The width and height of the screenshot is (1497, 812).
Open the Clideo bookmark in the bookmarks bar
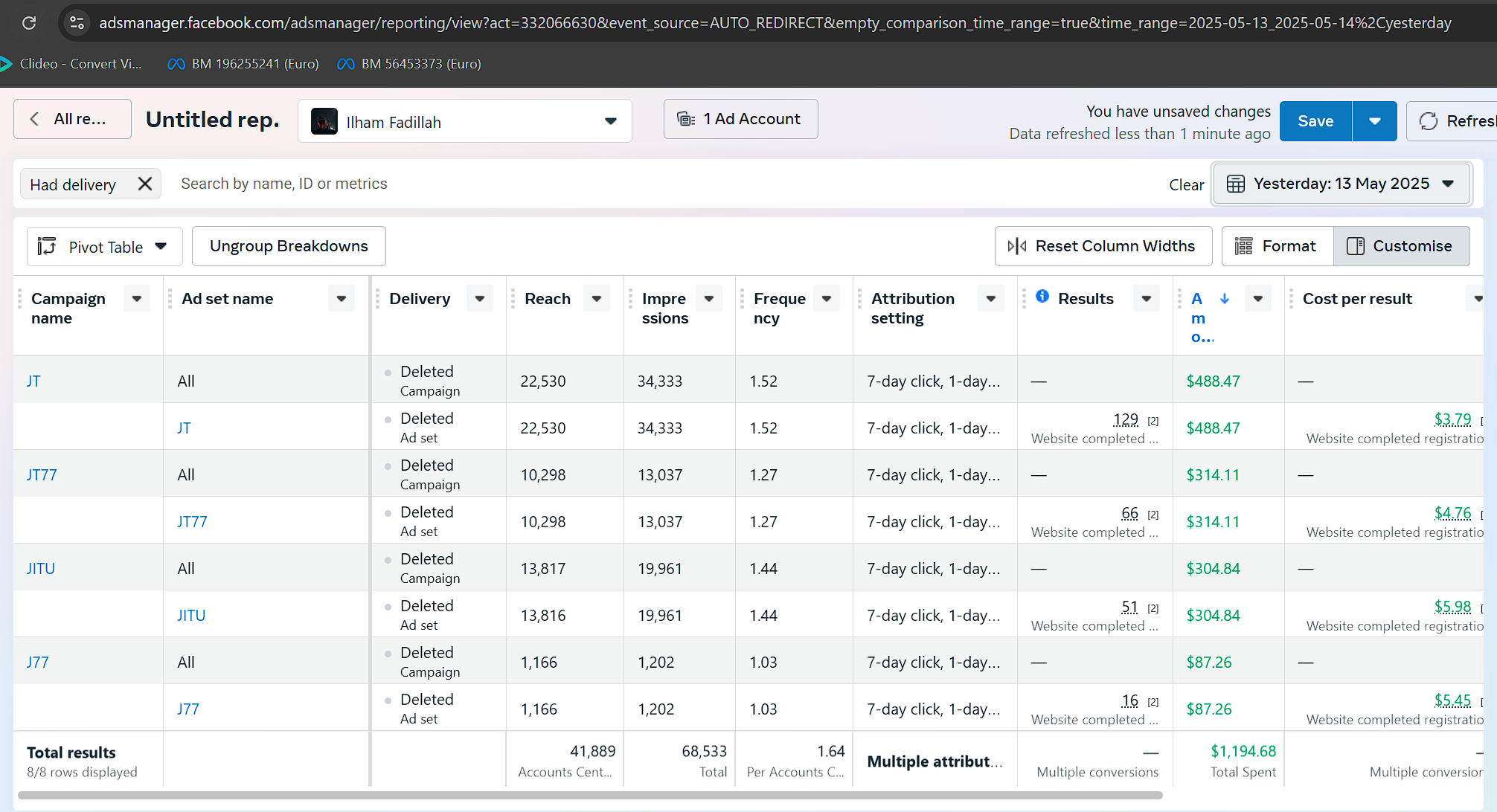(72, 64)
